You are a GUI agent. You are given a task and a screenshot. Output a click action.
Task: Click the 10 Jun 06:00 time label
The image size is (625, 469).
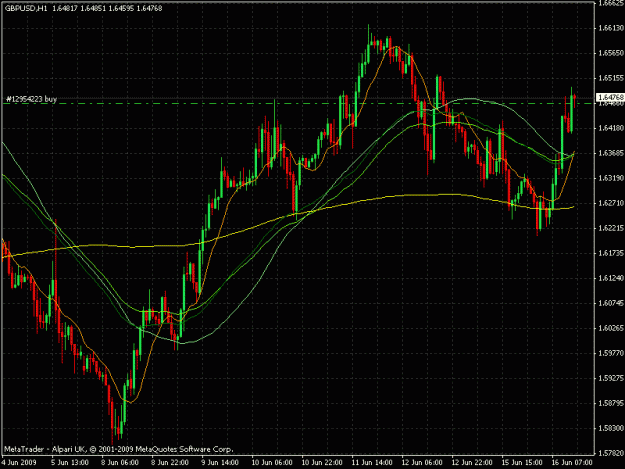pyautogui.click(x=272, y=463)
